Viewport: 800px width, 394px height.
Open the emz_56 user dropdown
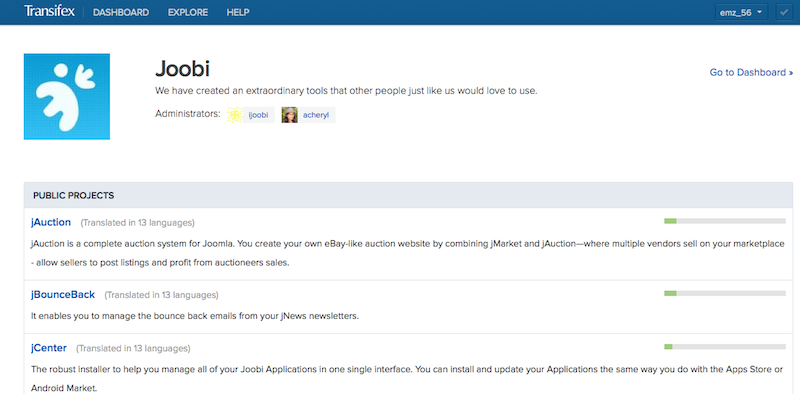click(x=741, y=12)
